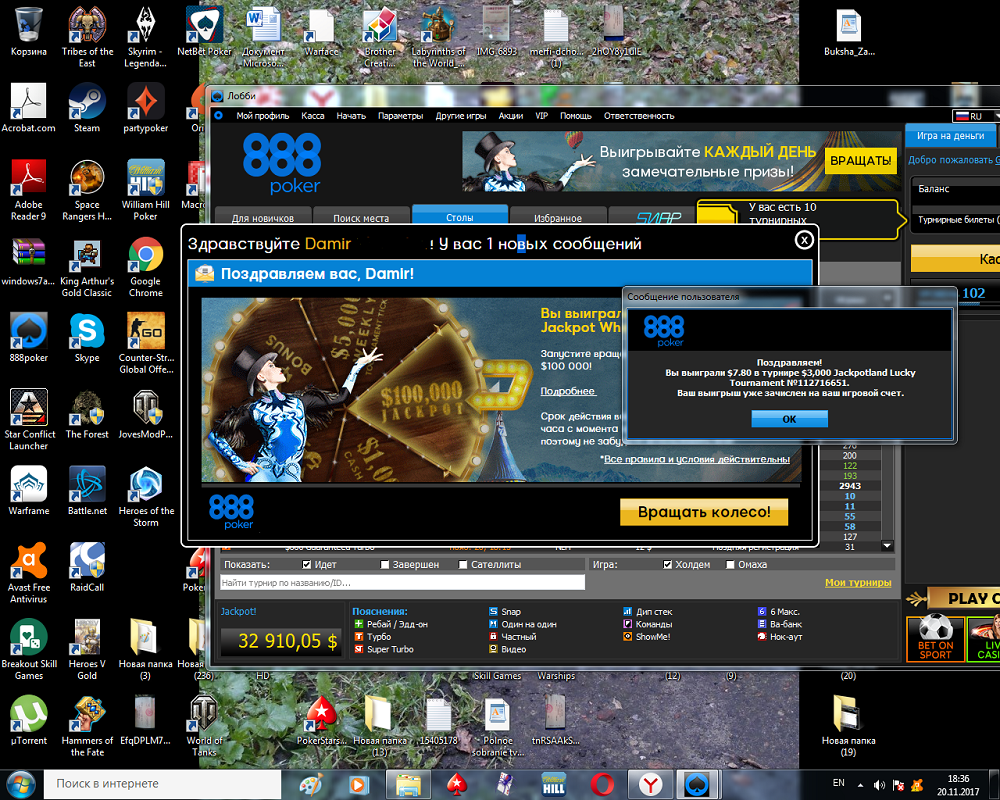
Task: Switch to the Поиск места tab
Action: point(361,217)
